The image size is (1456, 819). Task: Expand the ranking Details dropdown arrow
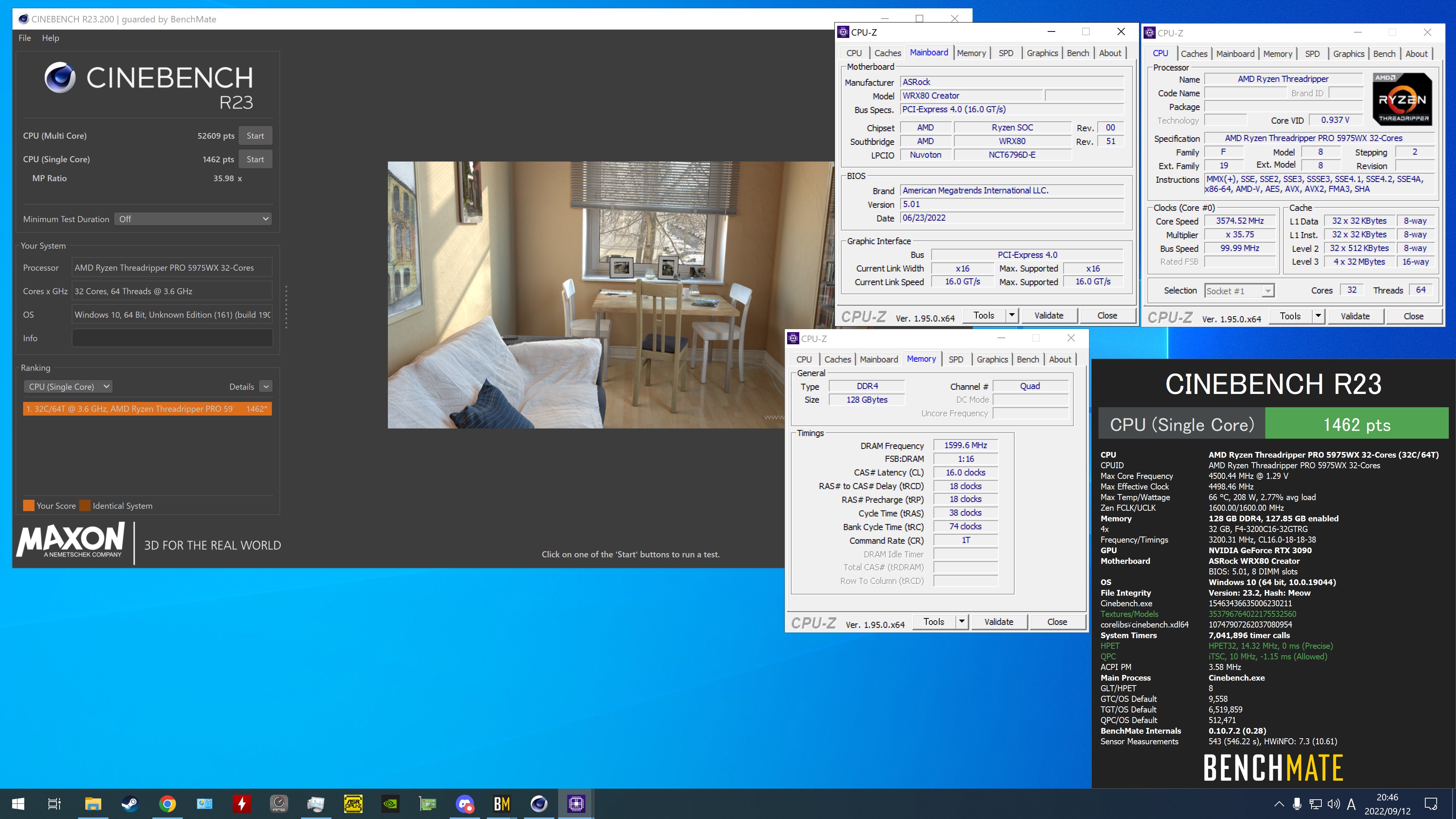click(x=266, y=386)
